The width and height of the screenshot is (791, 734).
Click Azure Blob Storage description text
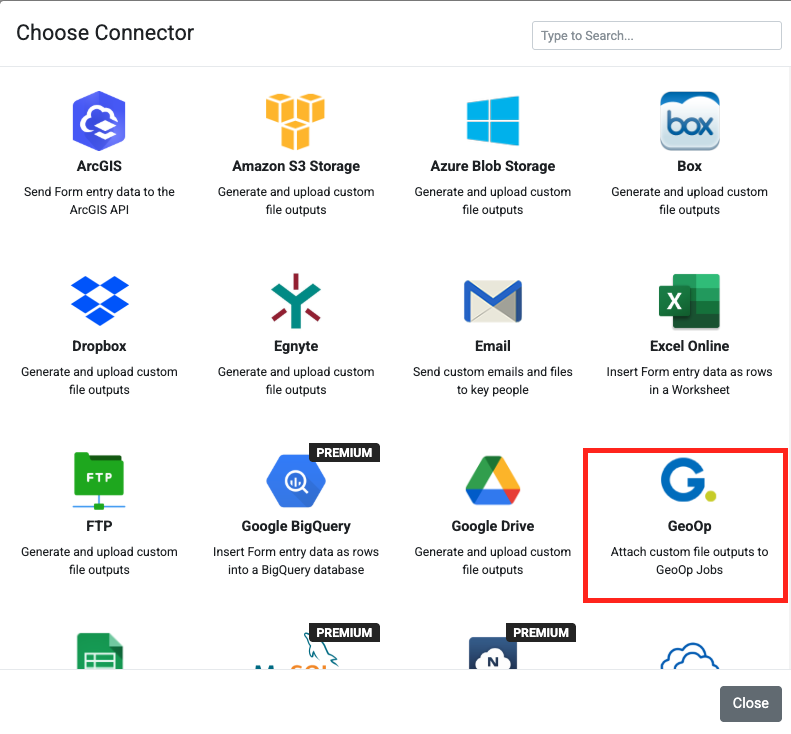click(x=493, y=201)
